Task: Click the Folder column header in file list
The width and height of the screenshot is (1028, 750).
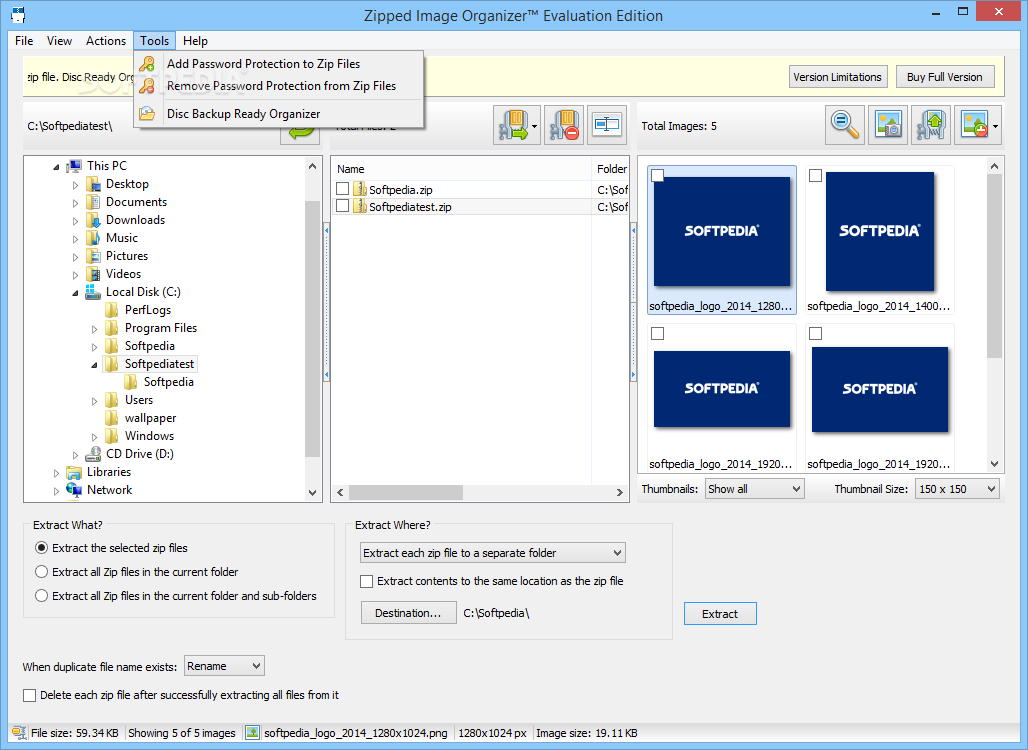Action: click(611, 168)
